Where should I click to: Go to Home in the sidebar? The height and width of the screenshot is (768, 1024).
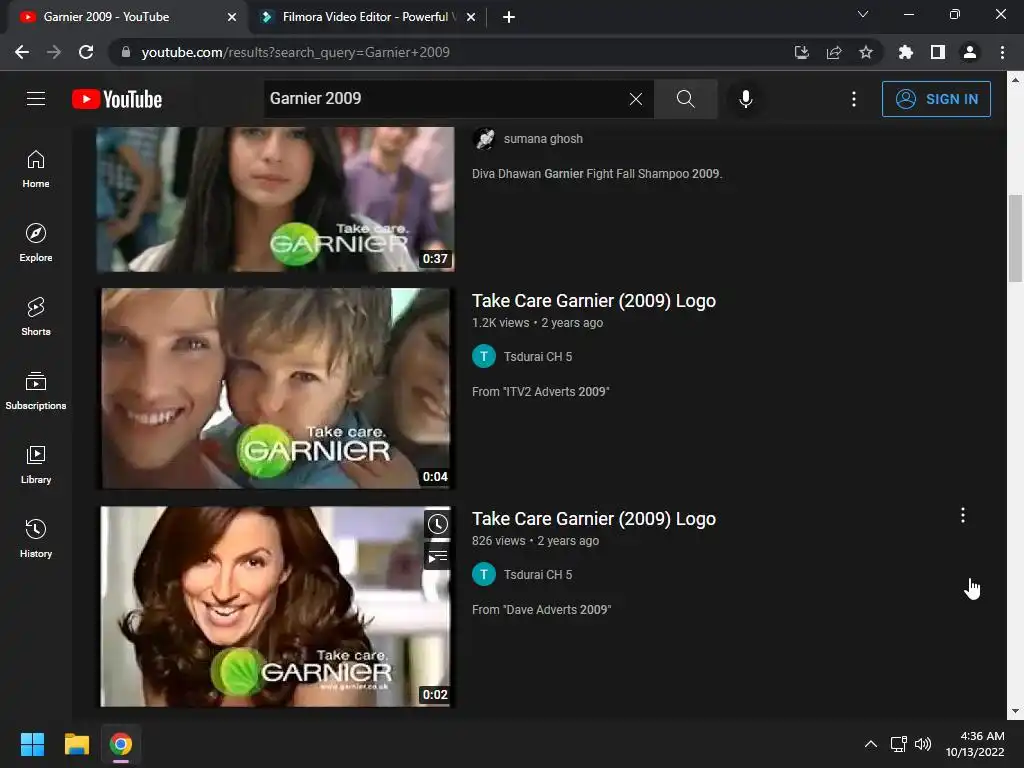36,169
